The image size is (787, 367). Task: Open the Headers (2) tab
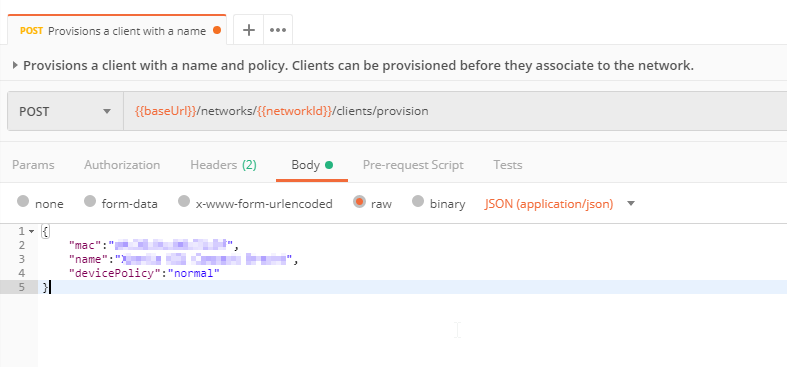pos(223,165)
